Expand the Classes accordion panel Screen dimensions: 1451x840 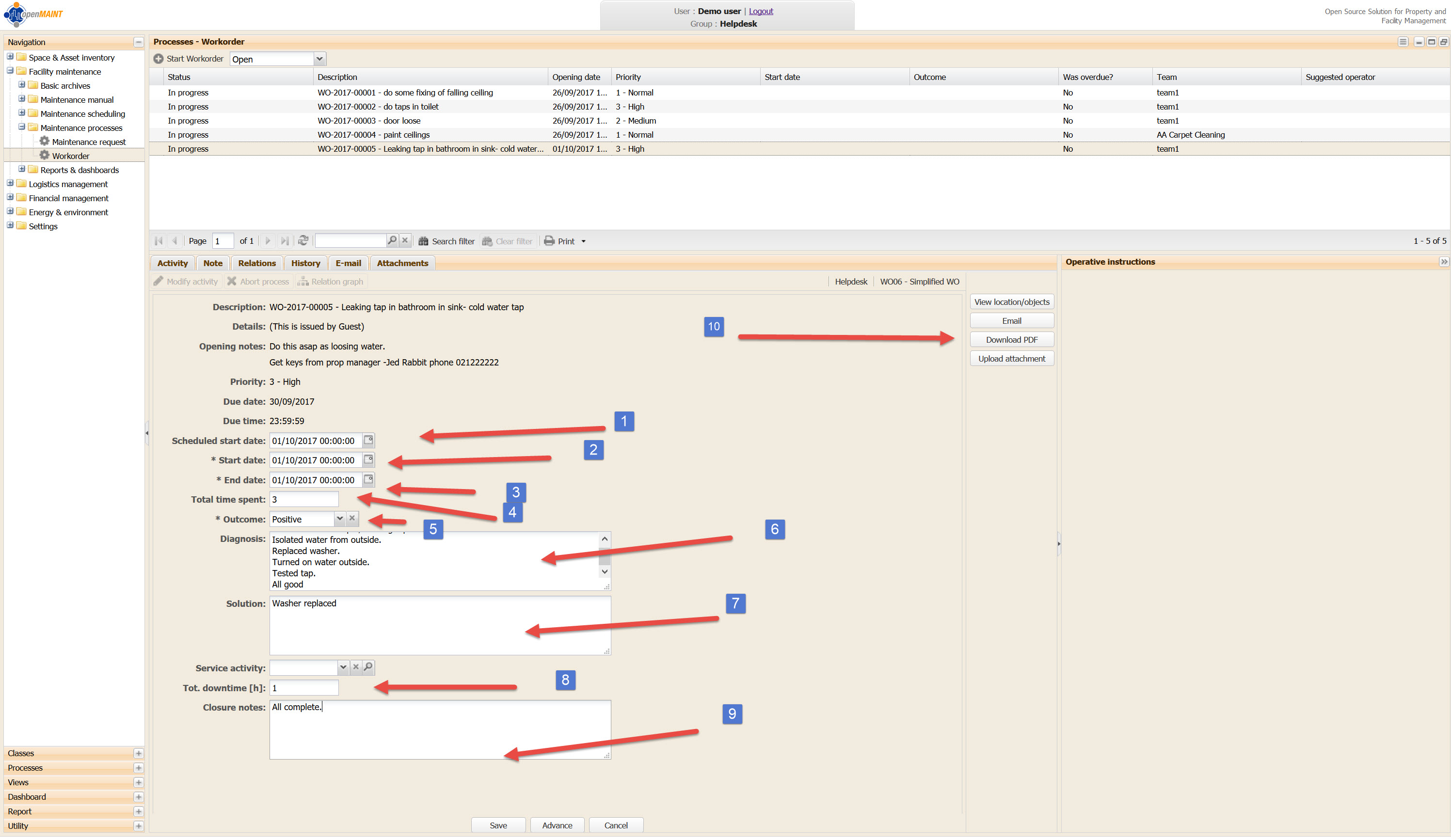[138, 754]
